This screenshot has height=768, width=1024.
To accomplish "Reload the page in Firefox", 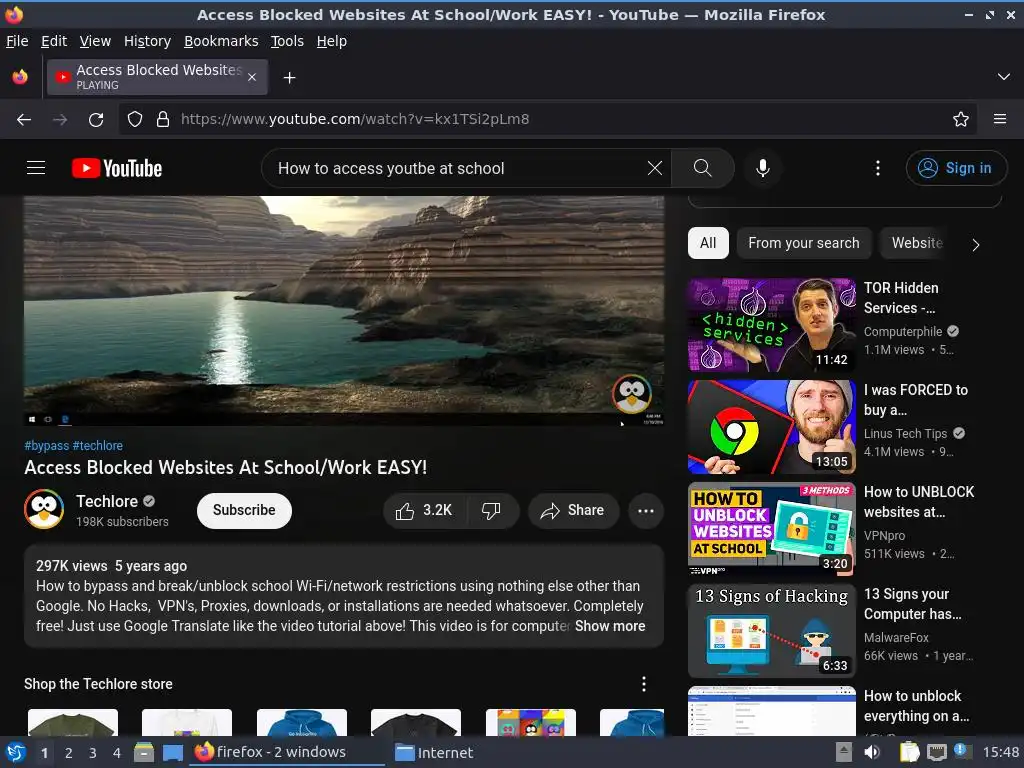I will pos(96,120).
